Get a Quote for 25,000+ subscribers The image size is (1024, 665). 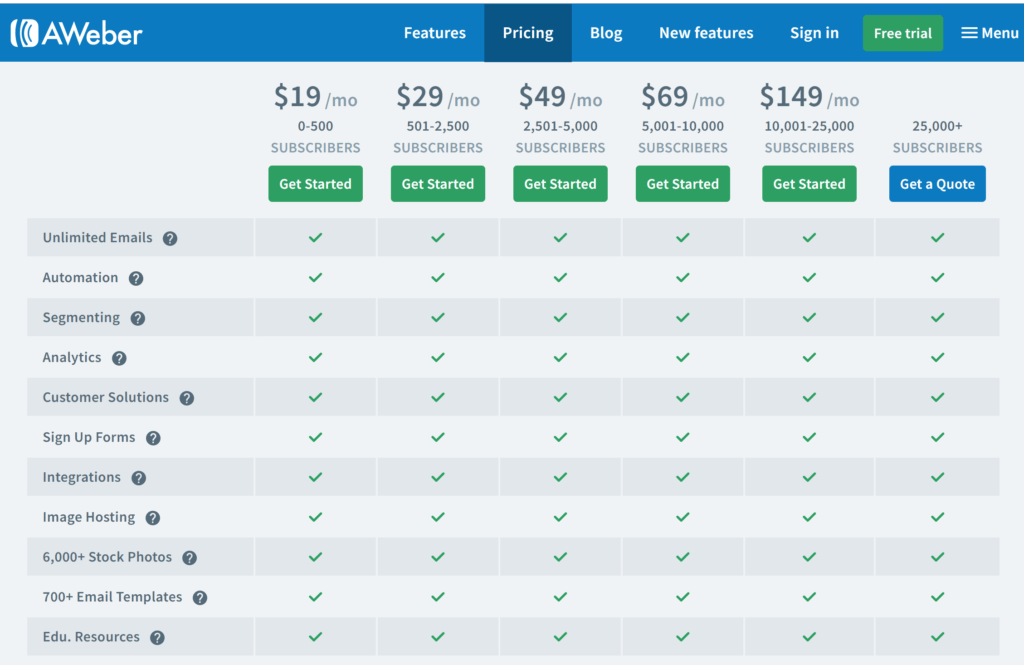(937, 184)
